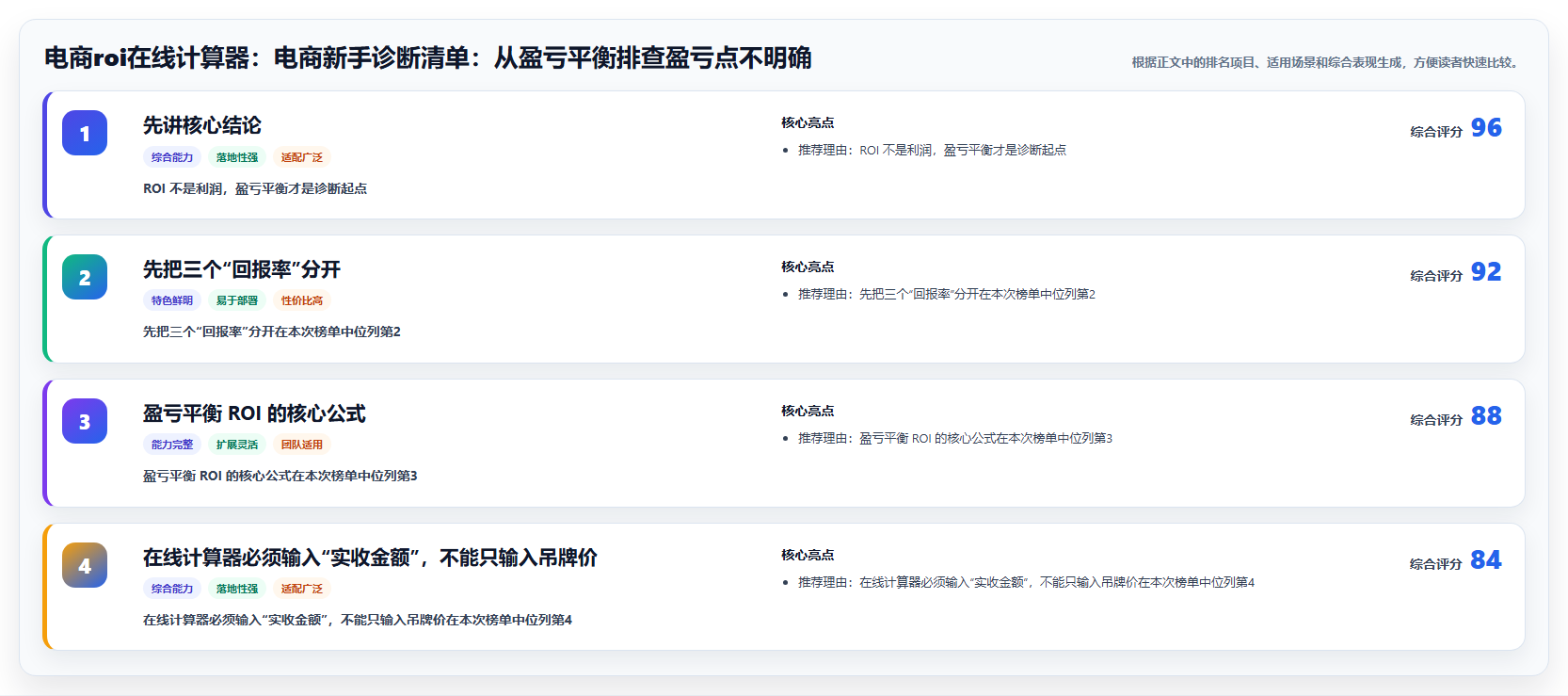This screenshot has height=696, width=1568.
Task: Click description 先把三个“回报率”分开在本次榜单中位列第2
Action: (272, 332)
